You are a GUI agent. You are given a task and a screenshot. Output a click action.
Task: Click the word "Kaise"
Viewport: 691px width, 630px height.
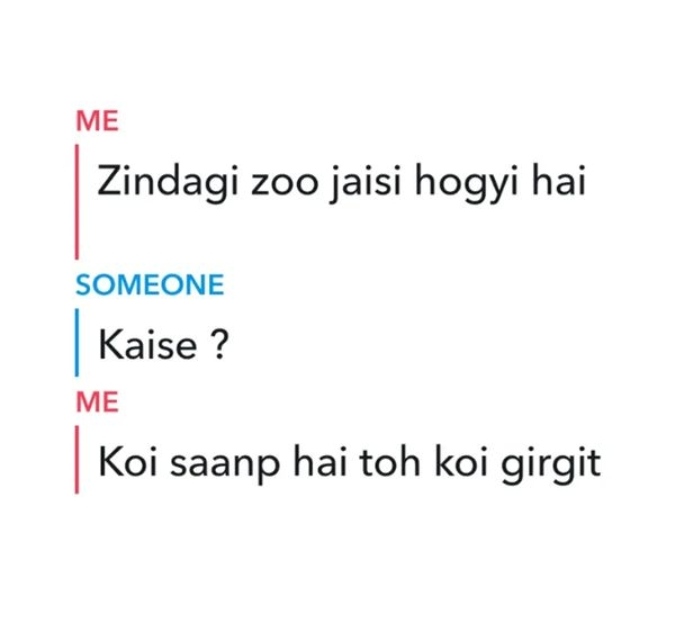coord(148,344)
